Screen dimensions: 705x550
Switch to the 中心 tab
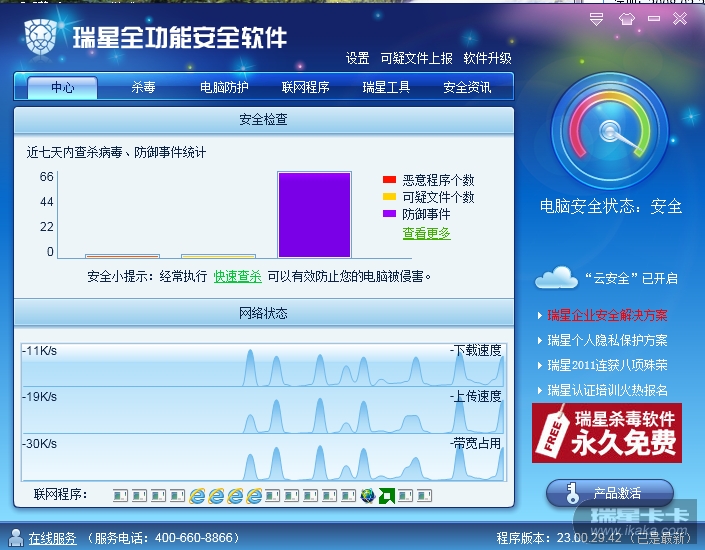tap(62, 87)
